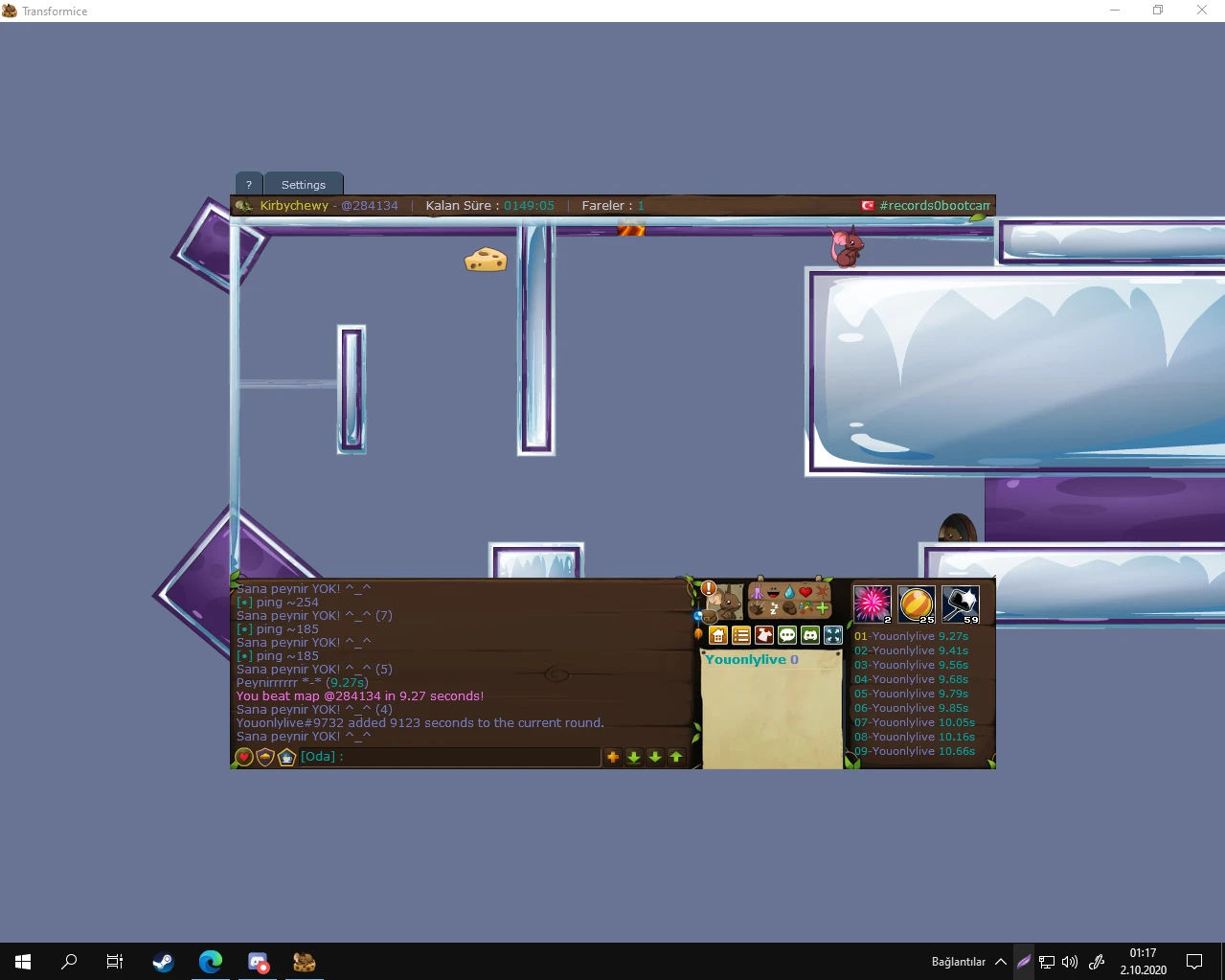Click the red heart chat channel icon
This screenshot has width=1225, height=980.
pos(244,757)
